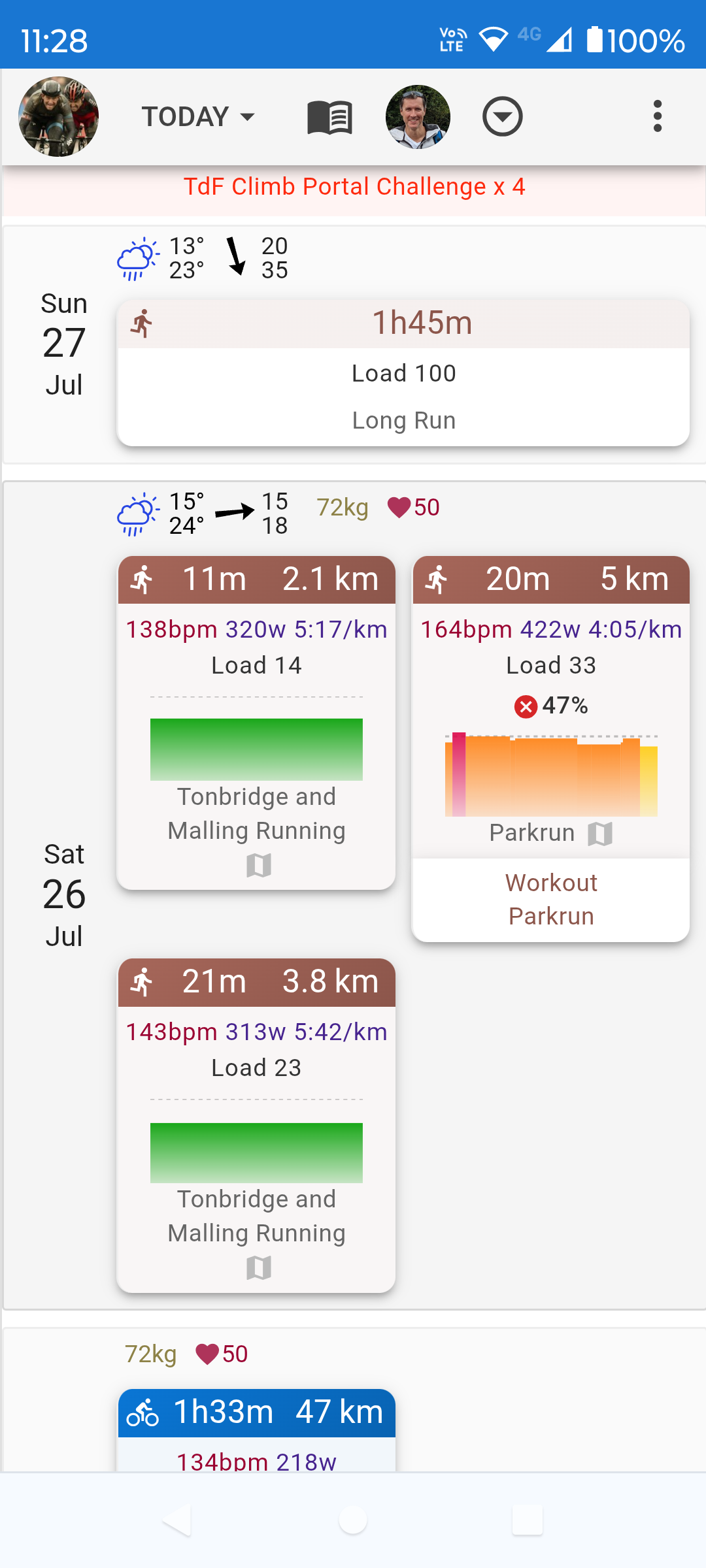
Task: Tap Sunday's rain weather icon
Action: point(137,259)
